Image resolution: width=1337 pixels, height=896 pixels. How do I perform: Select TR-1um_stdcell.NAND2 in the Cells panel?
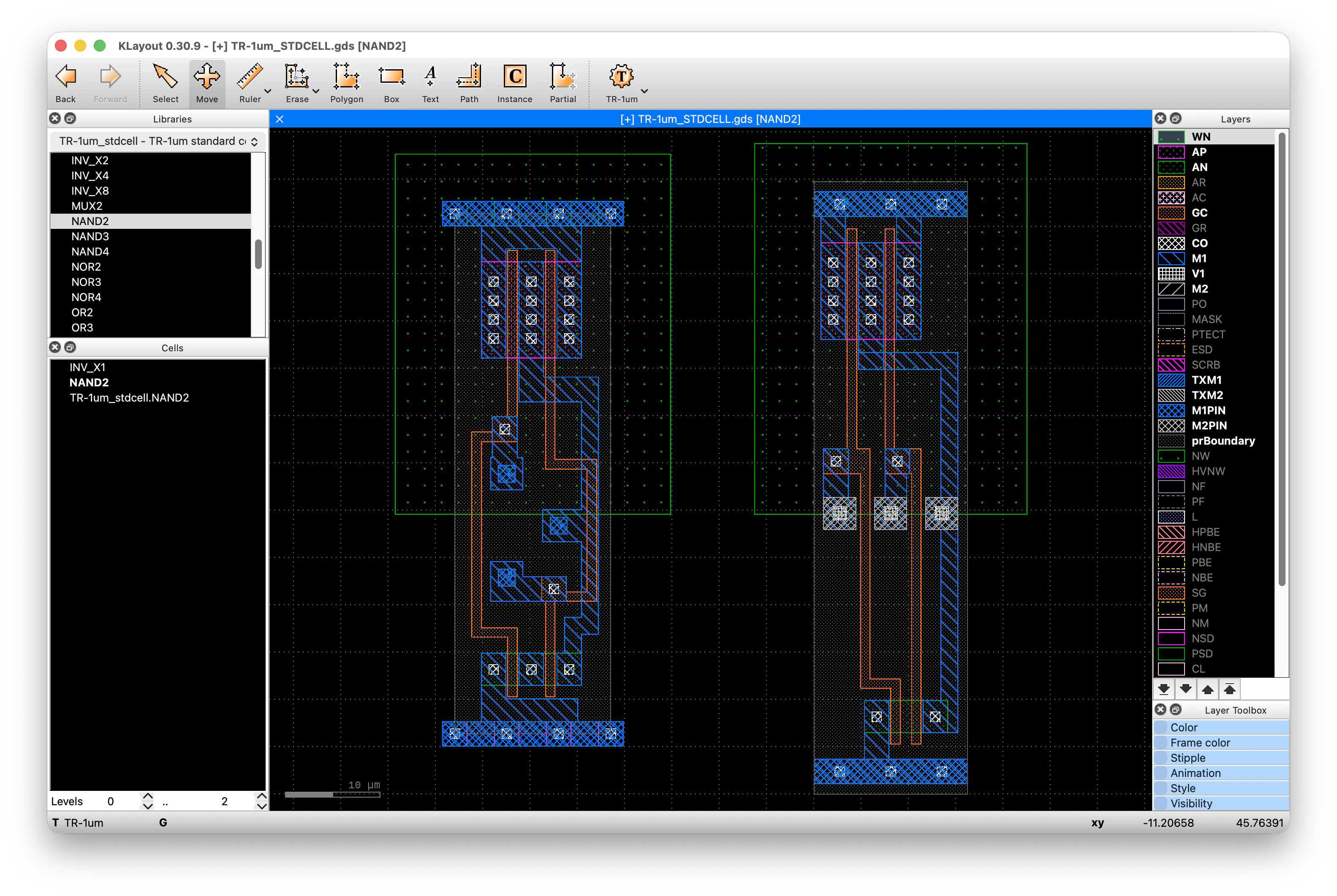158,398
